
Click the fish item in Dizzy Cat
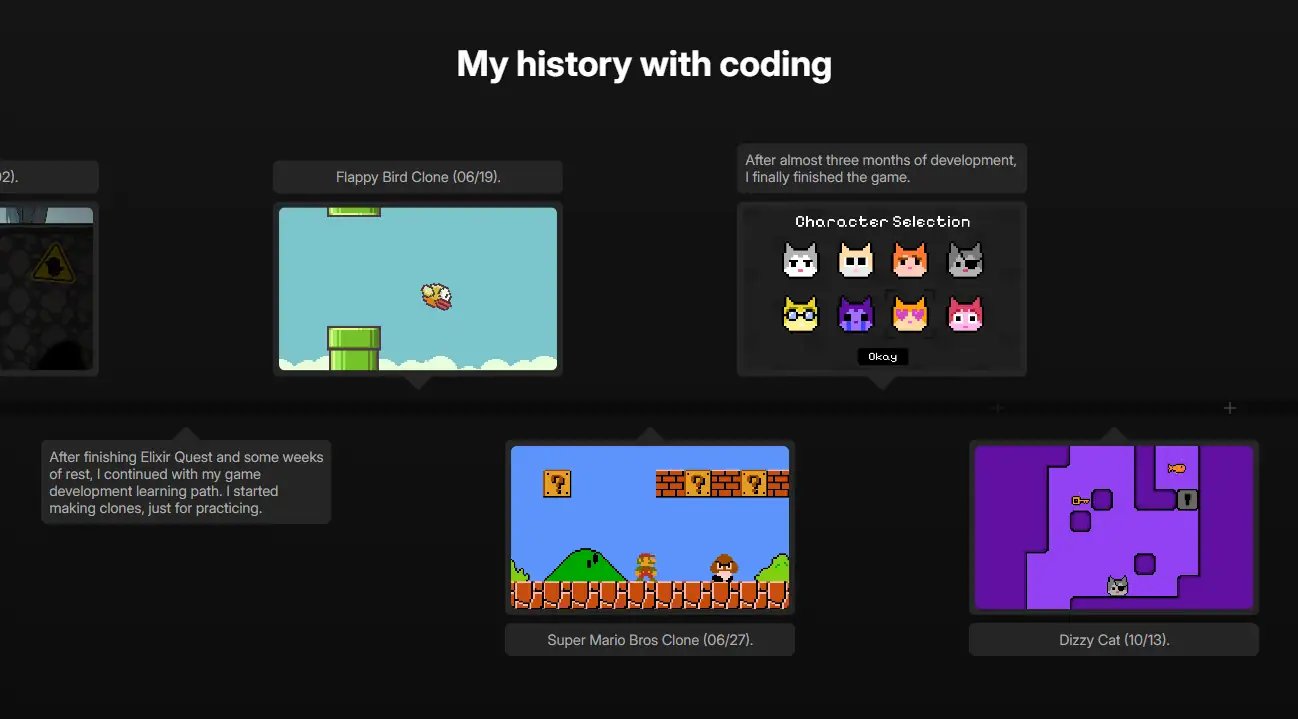tap(1176, 467)
